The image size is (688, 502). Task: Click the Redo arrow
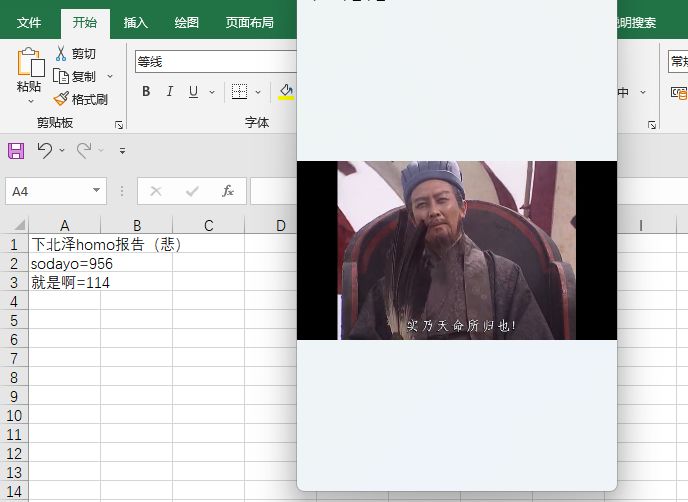[84, 151]
